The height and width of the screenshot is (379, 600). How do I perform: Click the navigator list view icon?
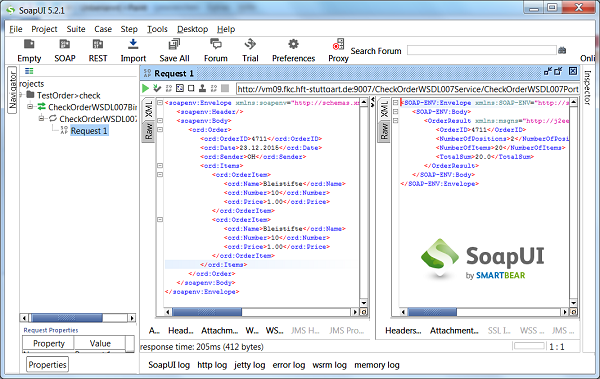tap(29, 71)
